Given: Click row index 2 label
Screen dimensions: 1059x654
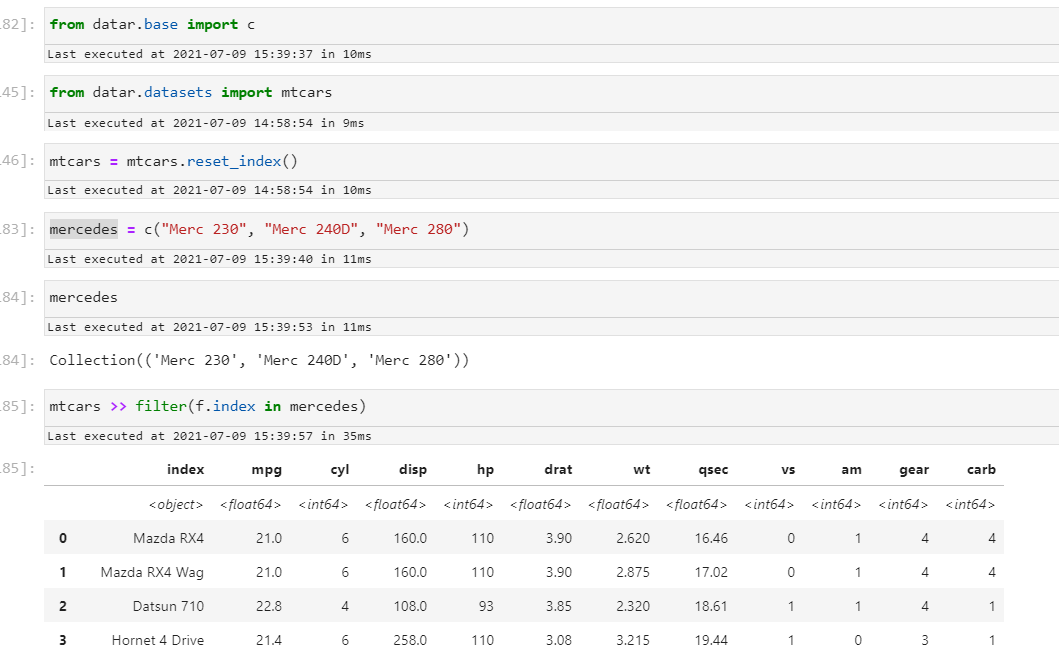Looking at the screenshot, I should [63, 607].
